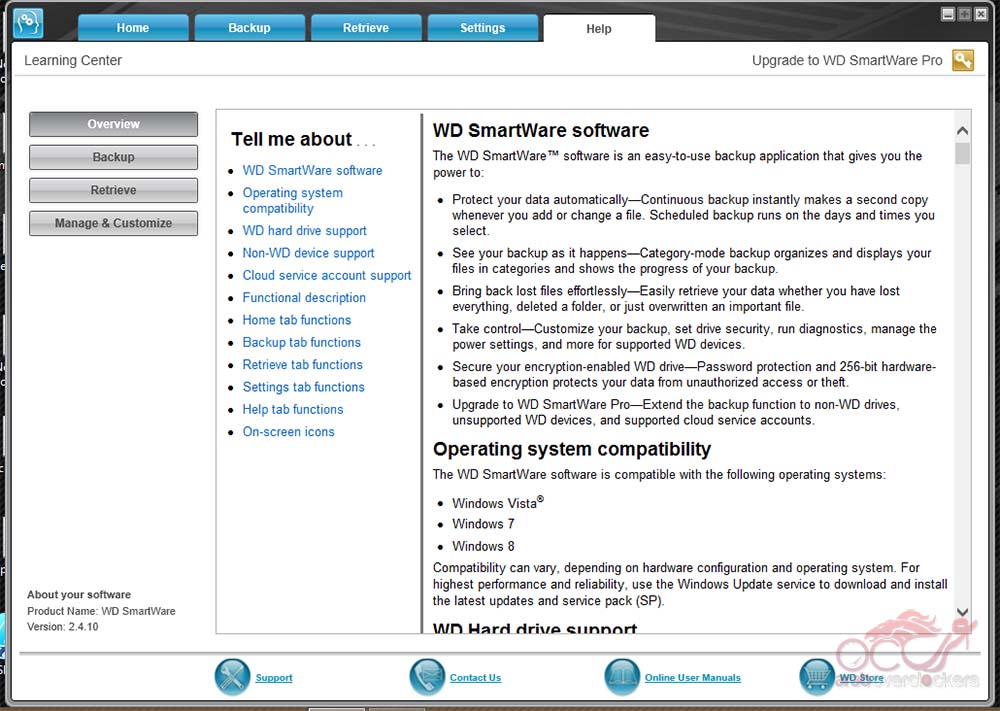Click the Online User Manuals book icon
The image size is (1000, 711).
pos(622,677)
